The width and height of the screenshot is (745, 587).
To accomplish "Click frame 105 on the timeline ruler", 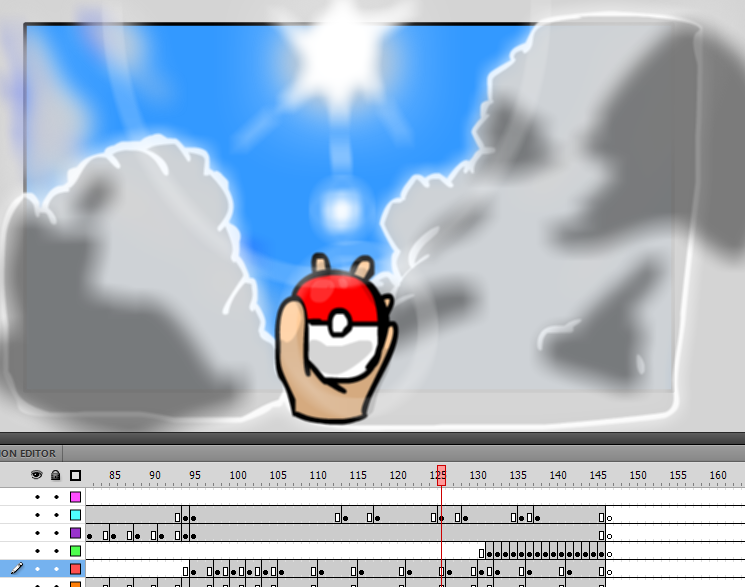I will pyautogui.click(x=278, y=475).
